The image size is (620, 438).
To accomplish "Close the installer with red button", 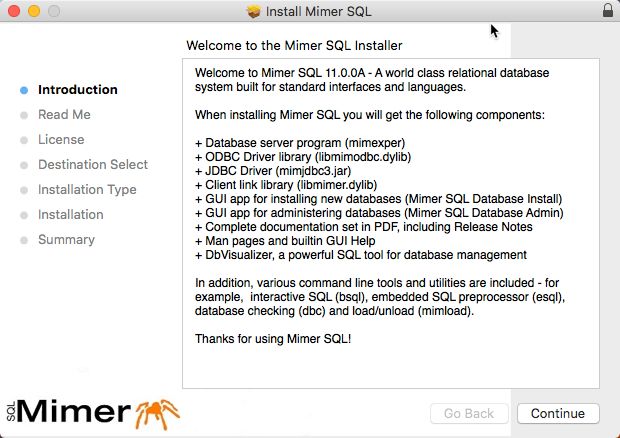I will pos(14,11).
